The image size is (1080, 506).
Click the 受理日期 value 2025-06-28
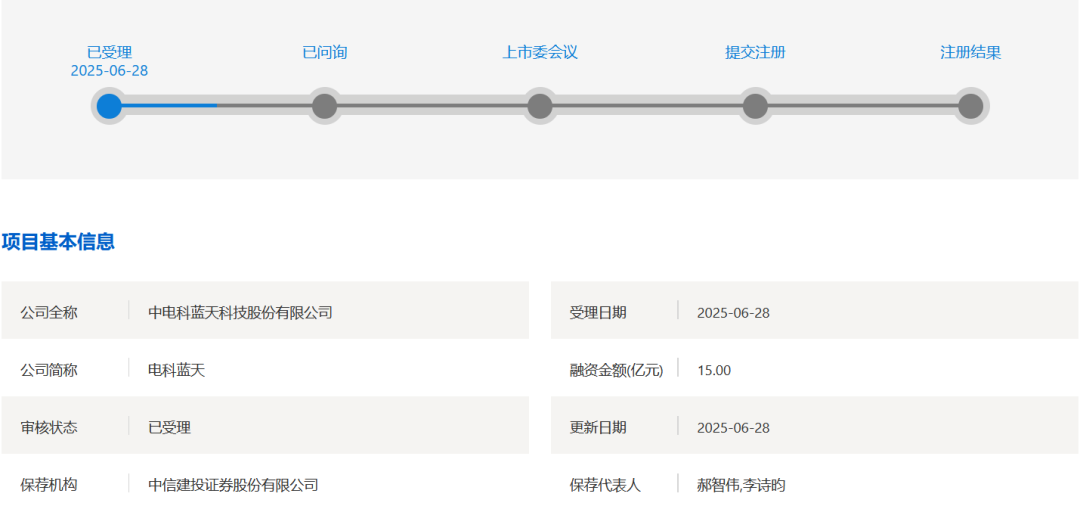(x=734, y=313)
